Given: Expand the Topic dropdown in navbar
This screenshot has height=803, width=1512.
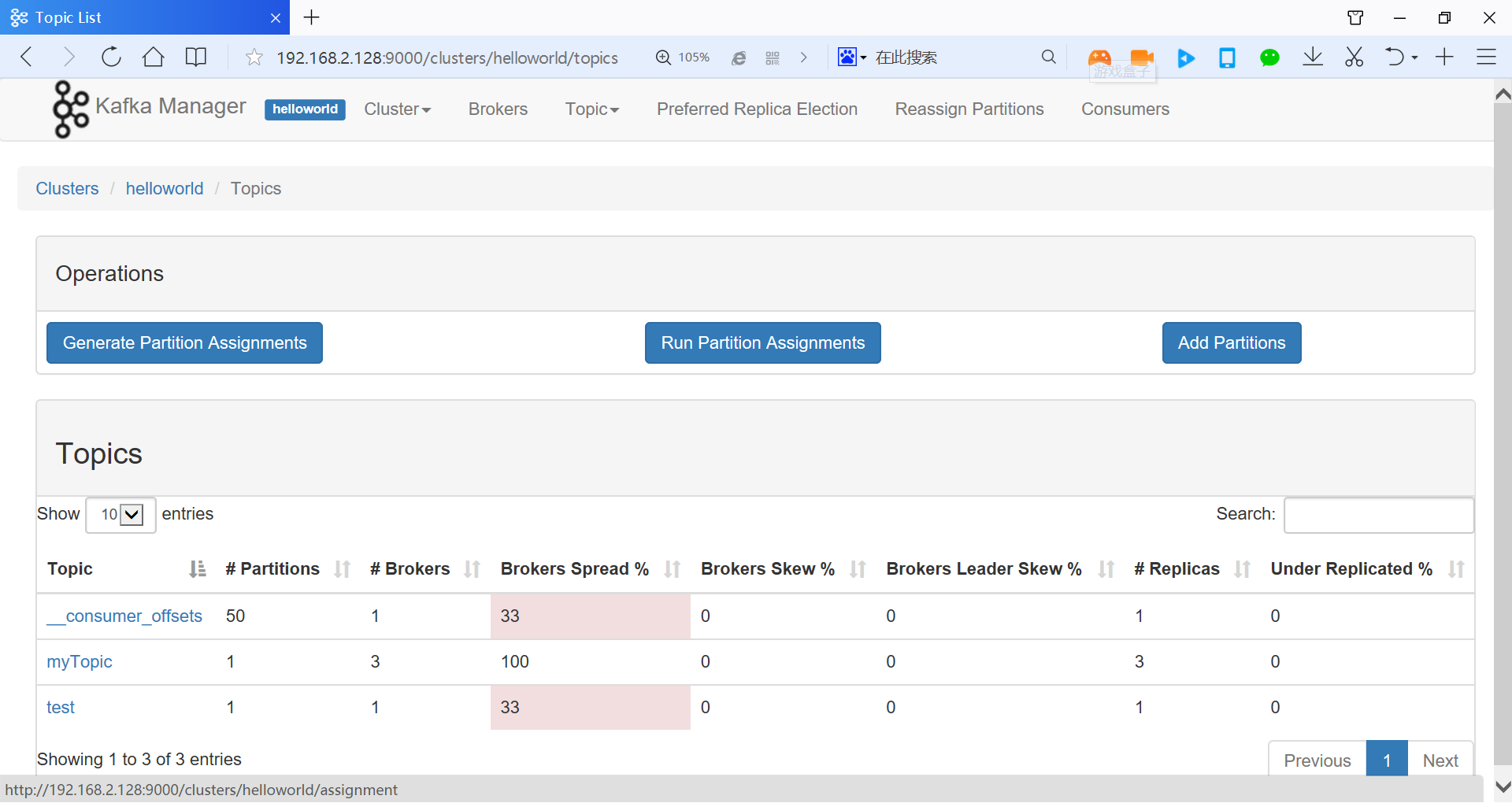Looking at the screenshot, I should (591, 109).
